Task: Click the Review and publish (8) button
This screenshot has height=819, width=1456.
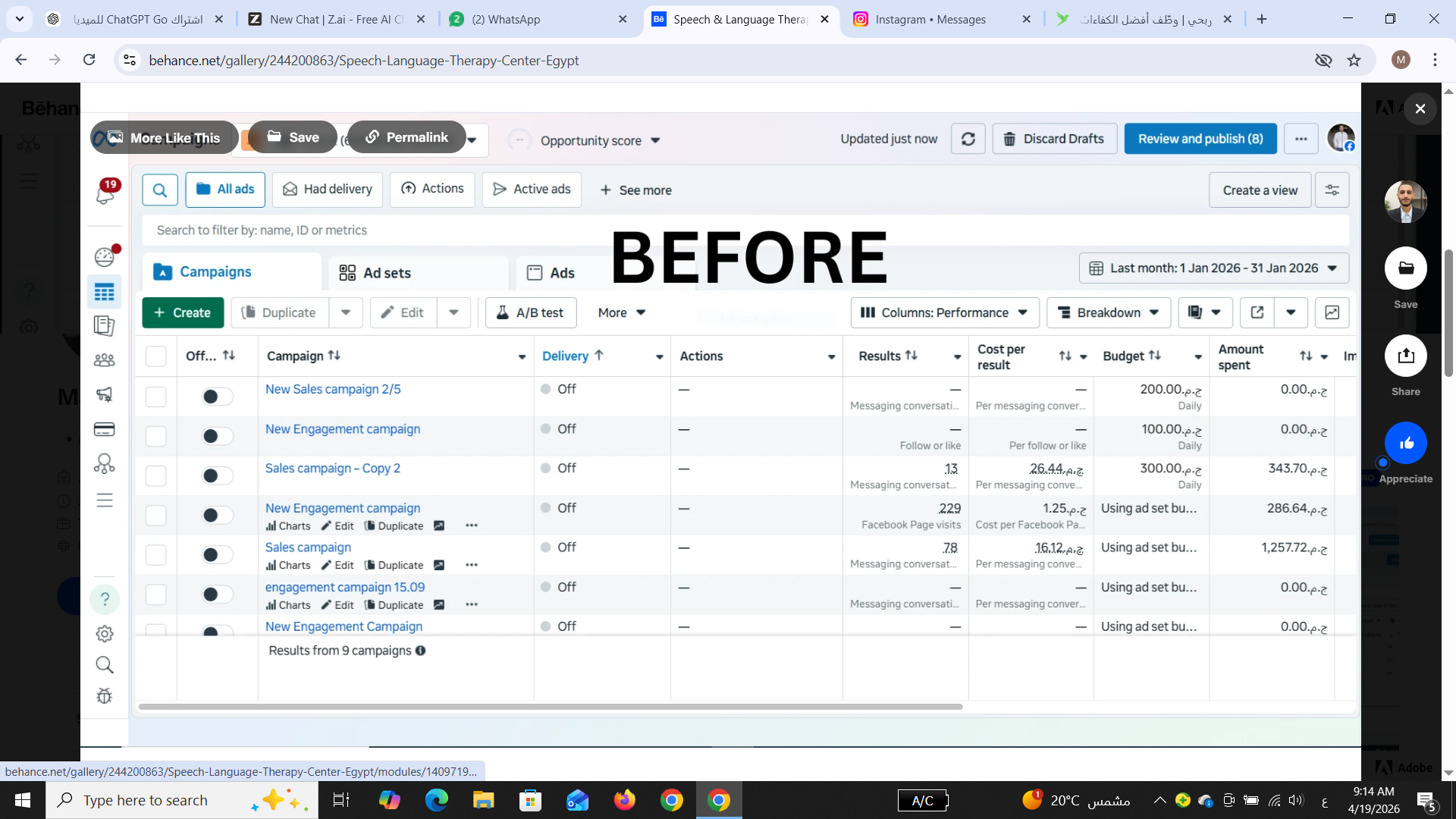Action: 1200,139
